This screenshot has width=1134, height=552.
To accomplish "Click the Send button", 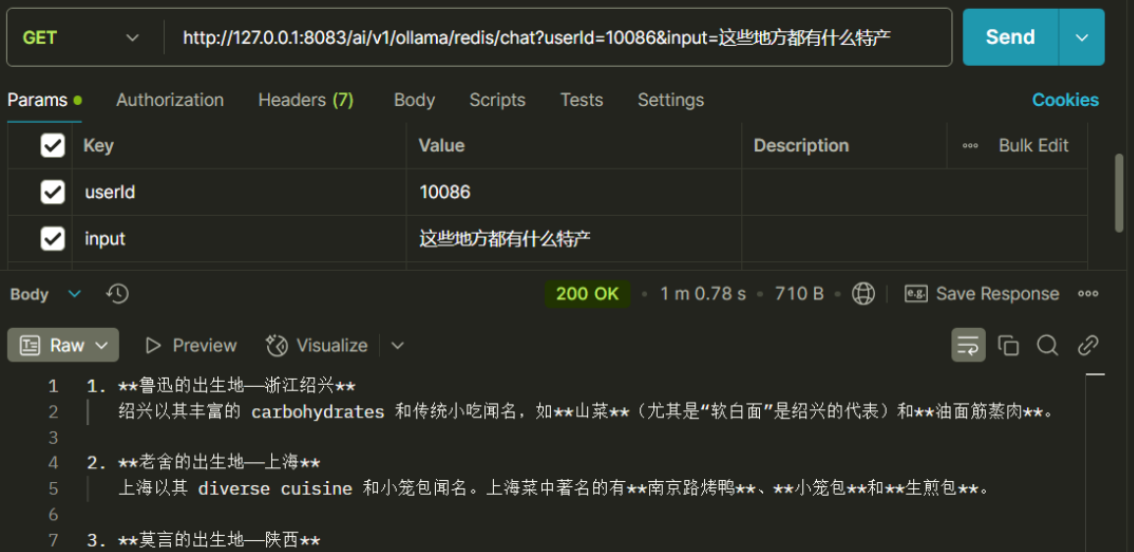I will [1010, 38].
